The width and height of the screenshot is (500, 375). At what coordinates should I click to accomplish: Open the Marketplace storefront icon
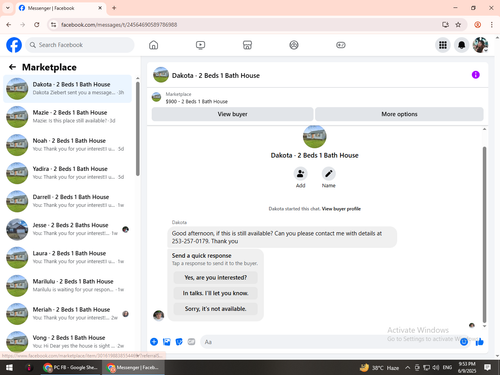pos(247,45)
